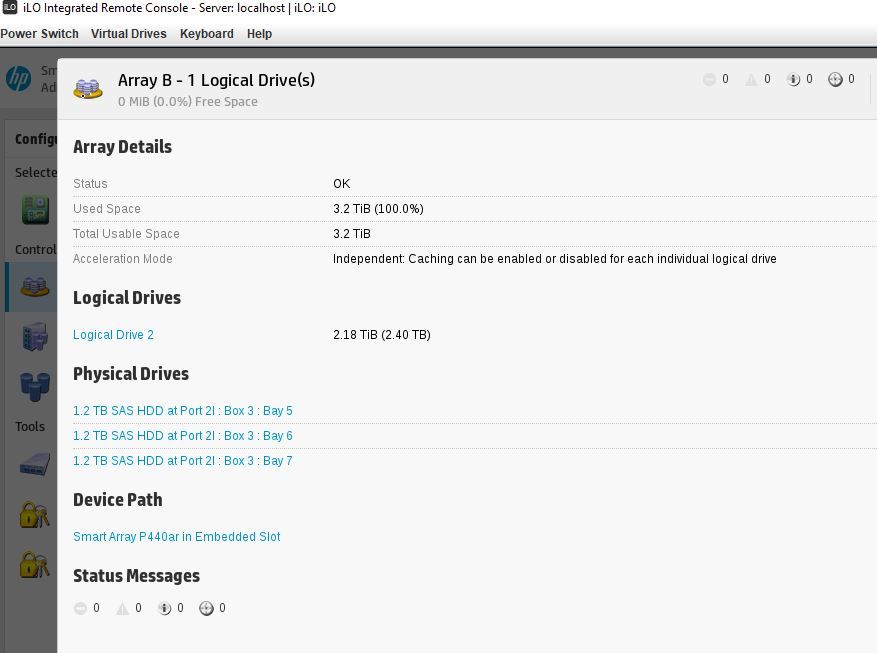Open the Help menu
The width and height of the screenshot is (877, 653).
260,34
